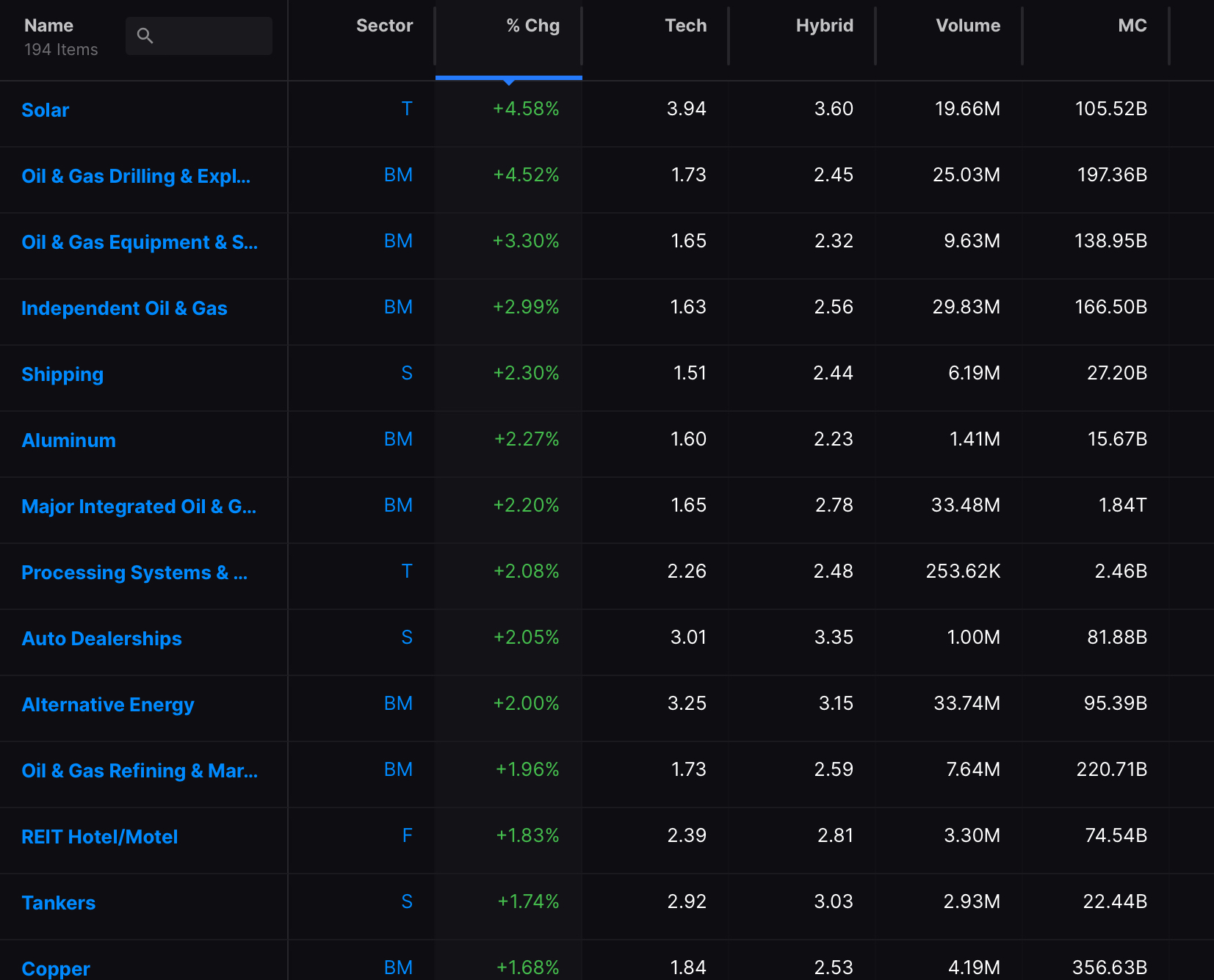Click the 19.66M volume cell
Screen dimensions: 1214x980
coord(967,109)
